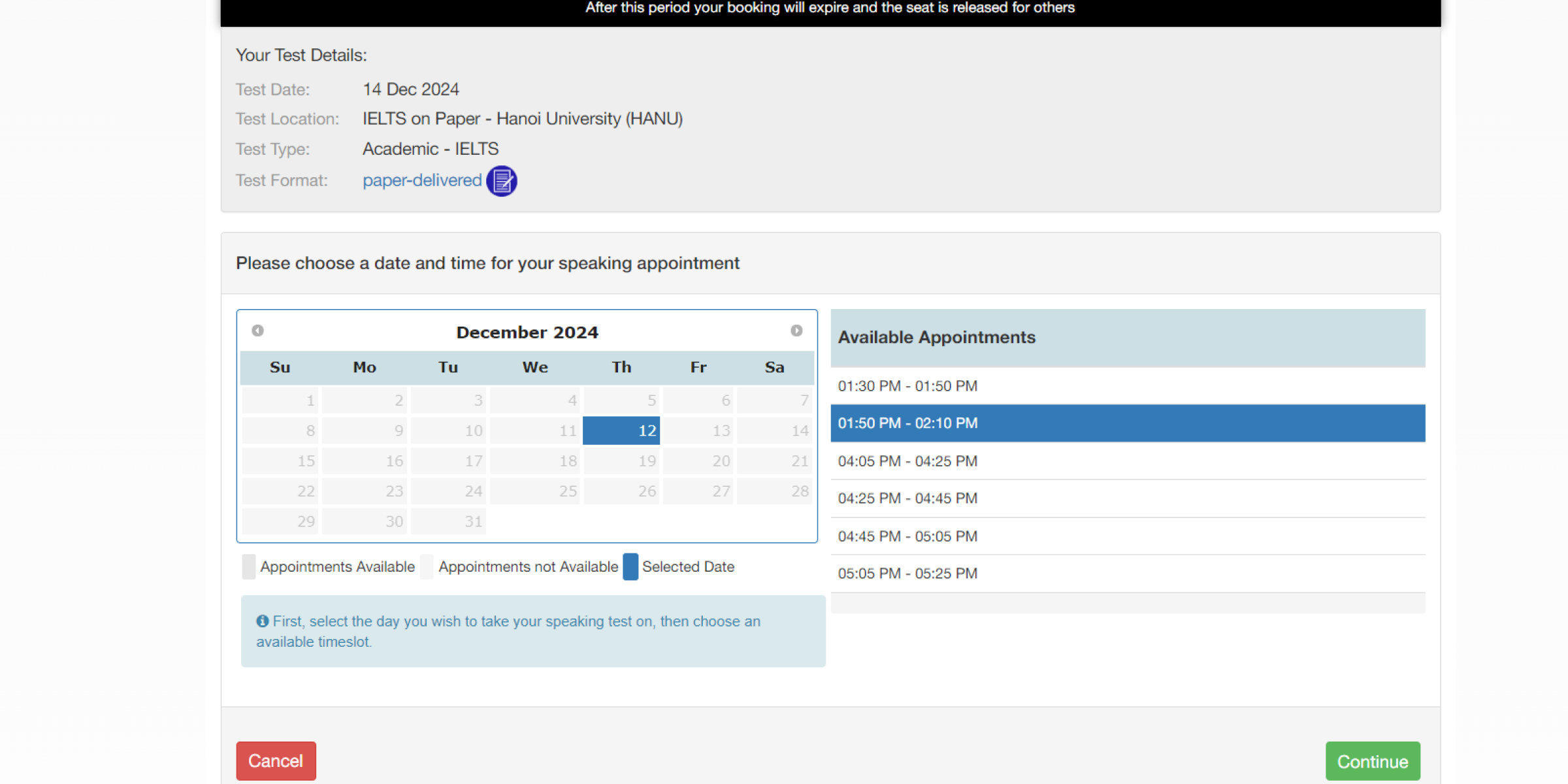1568x784 pixels.
Task: Click the Selected Date legend swatch
Action: pos(630,566)
